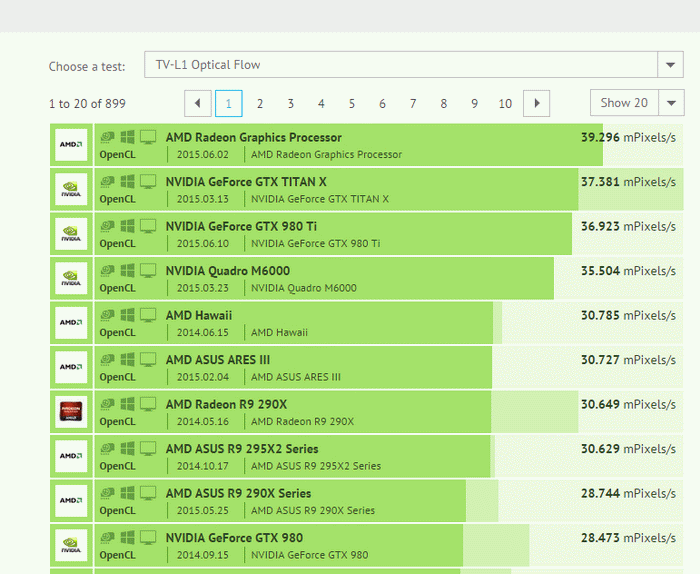The width and height of the screenshot is (700, 574).
Task: Select page 7 in pagination
Action: pos(413,104)
